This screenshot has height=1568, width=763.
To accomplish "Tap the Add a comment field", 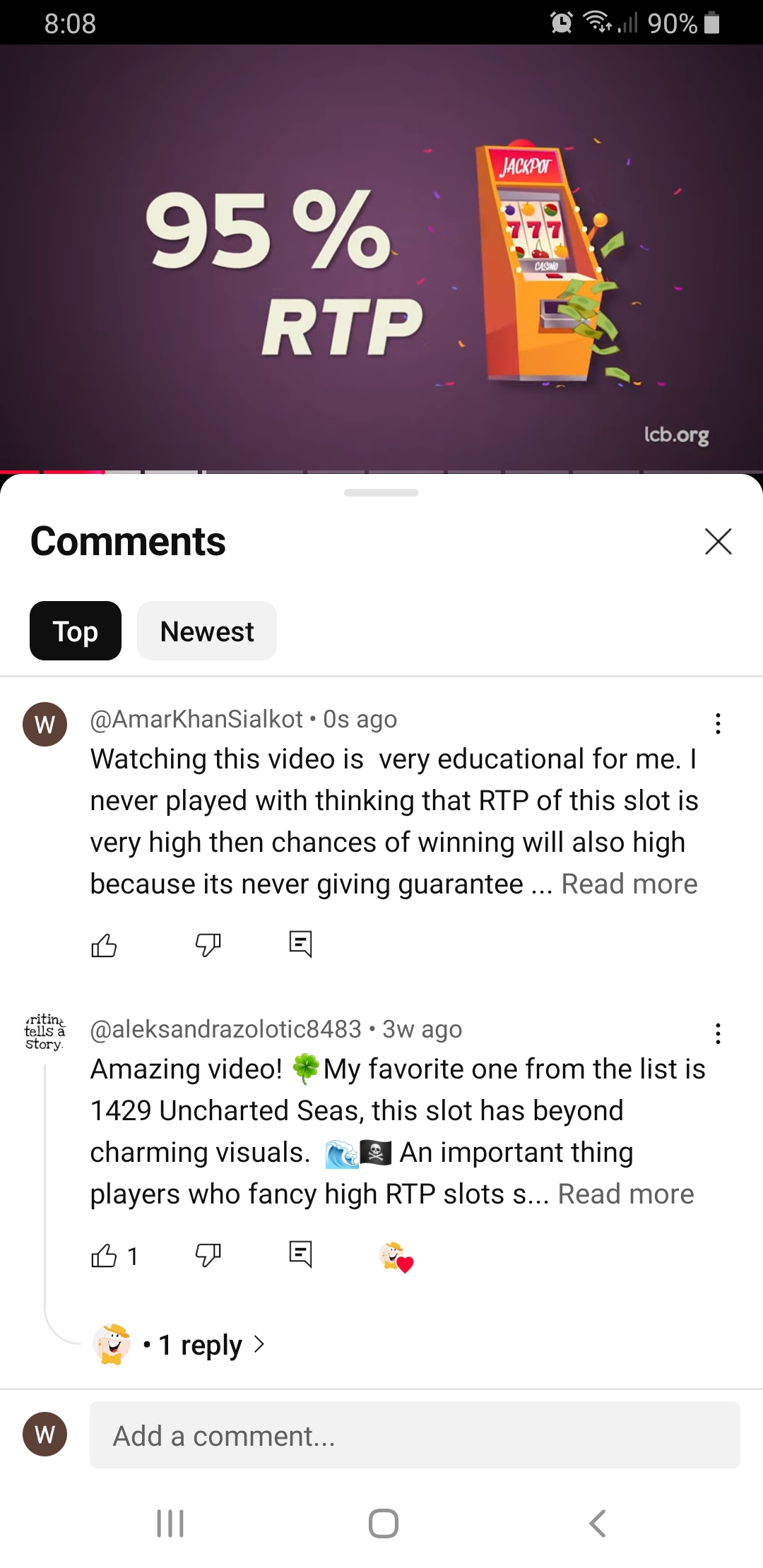I will 415,1435.
